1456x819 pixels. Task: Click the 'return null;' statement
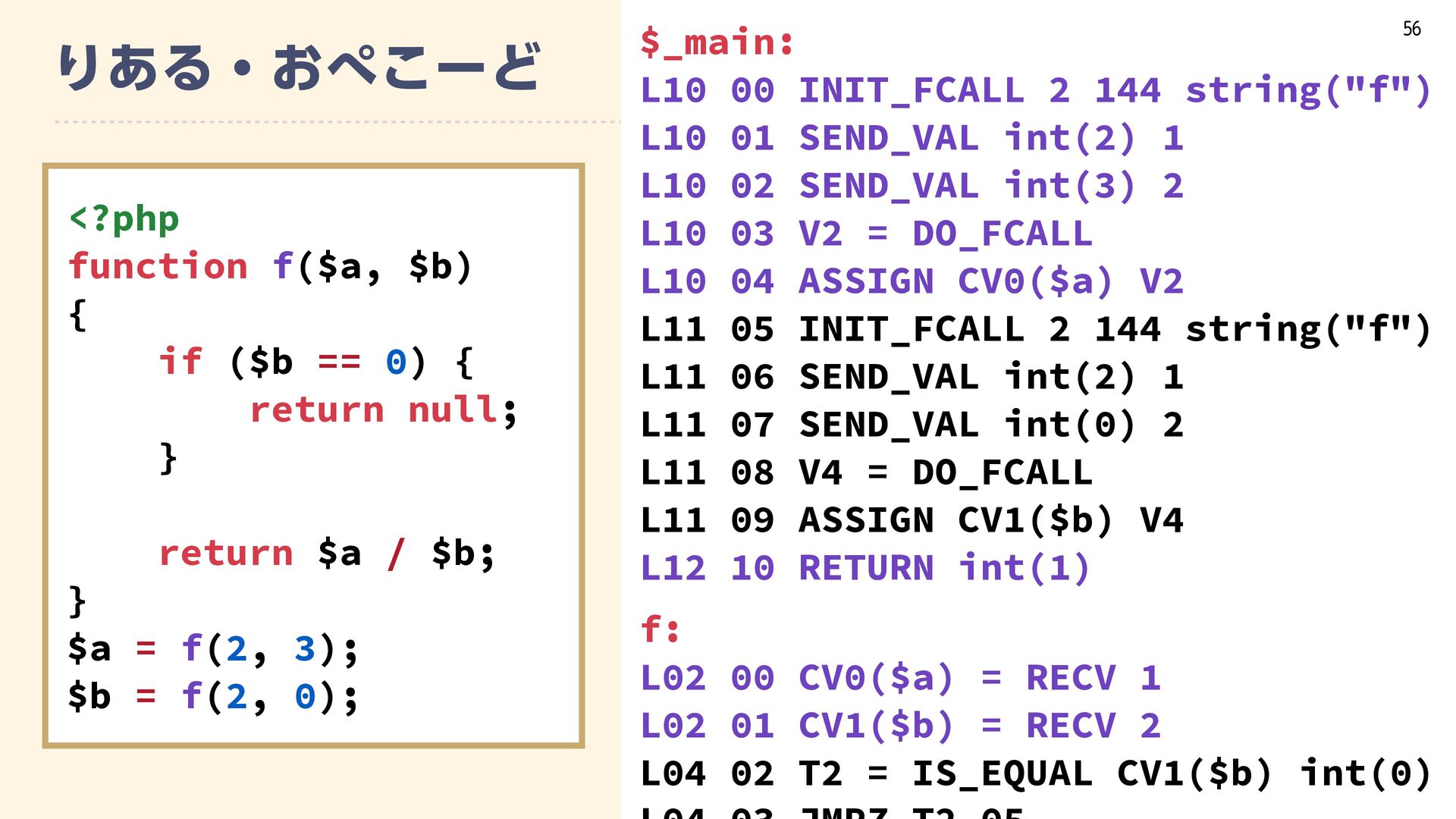(x=383, y=410)
